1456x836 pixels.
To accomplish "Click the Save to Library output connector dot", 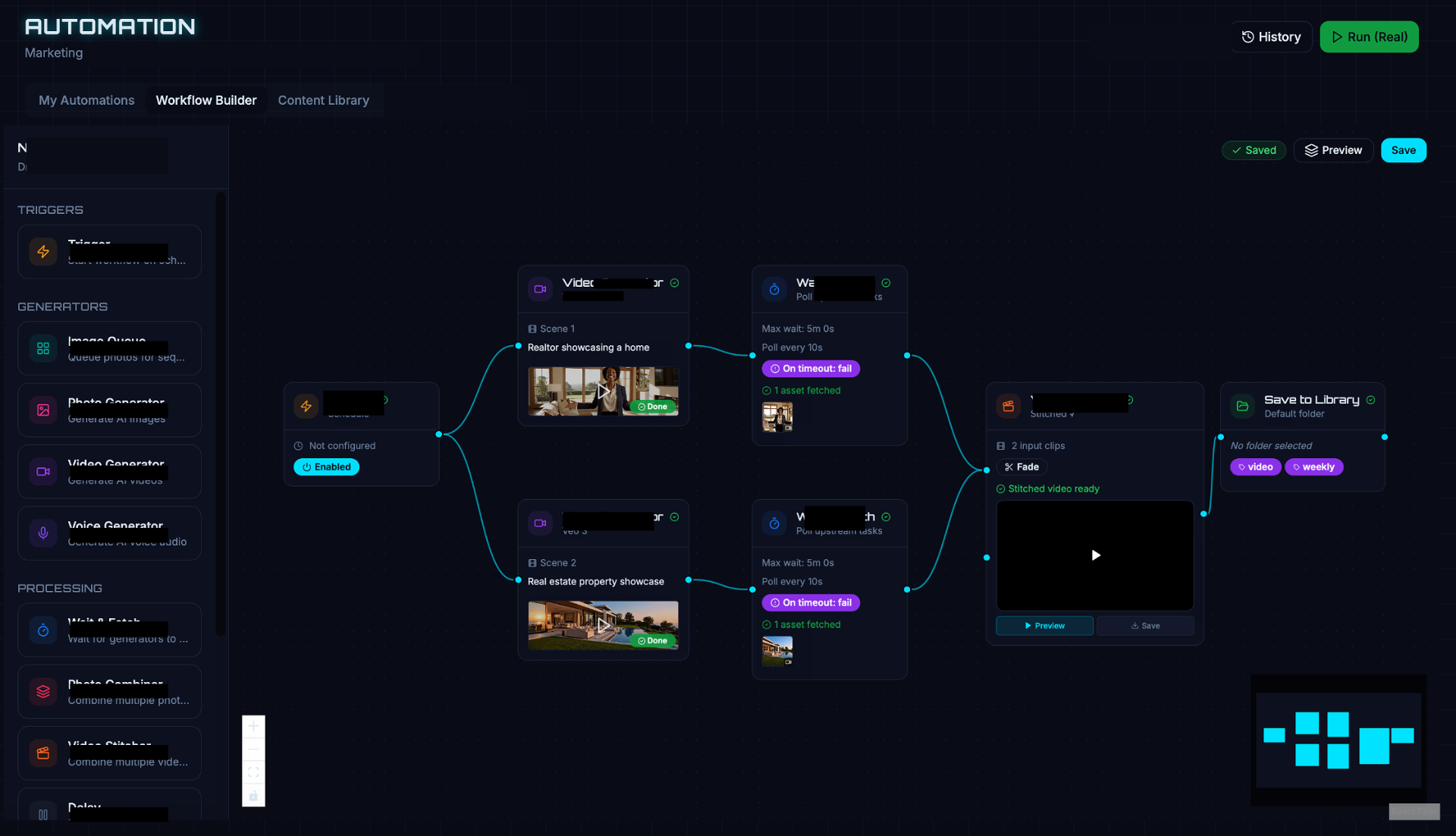I will tap(1385, 437).
